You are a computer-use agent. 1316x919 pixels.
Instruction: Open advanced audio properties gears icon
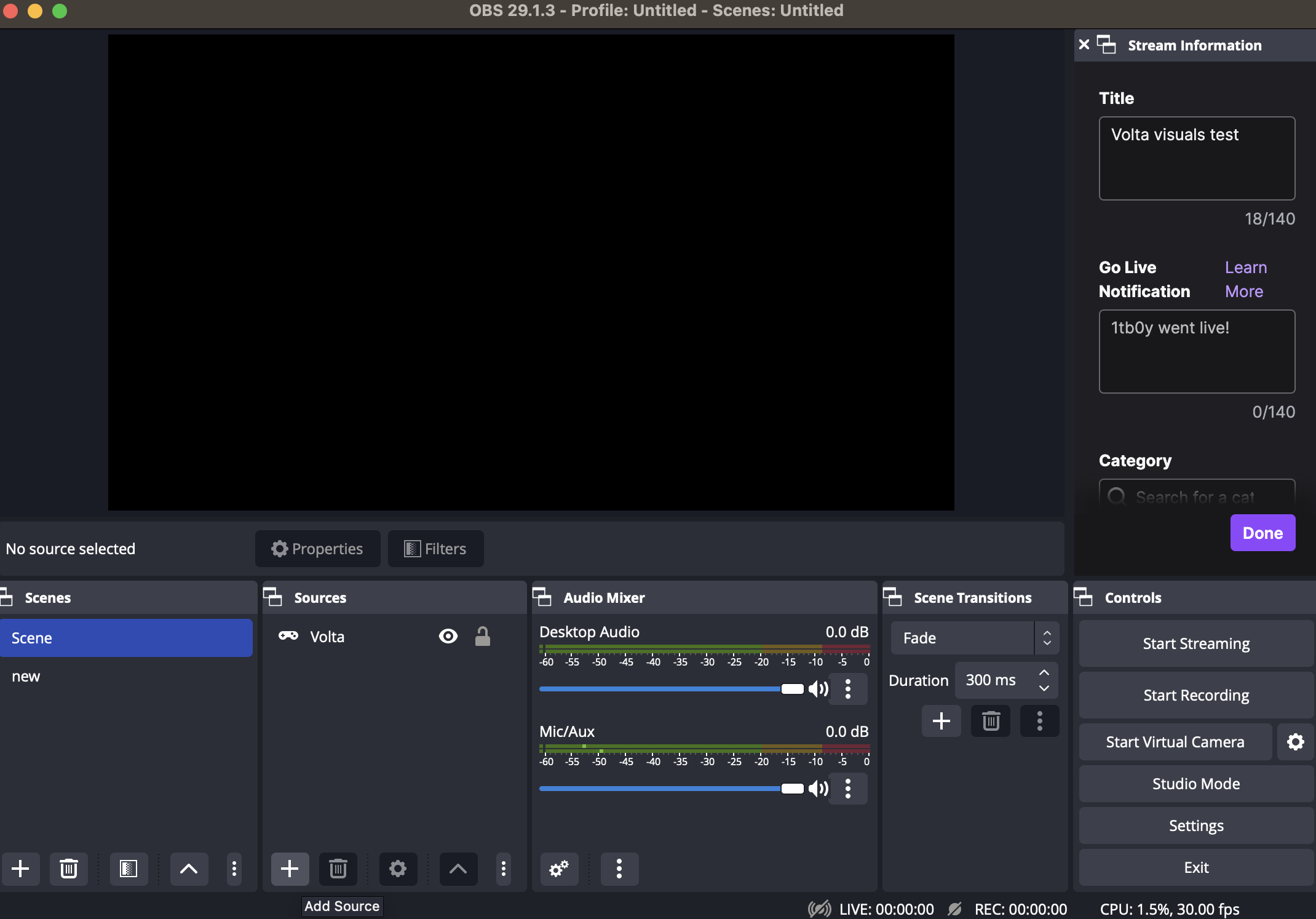point(558,869)
